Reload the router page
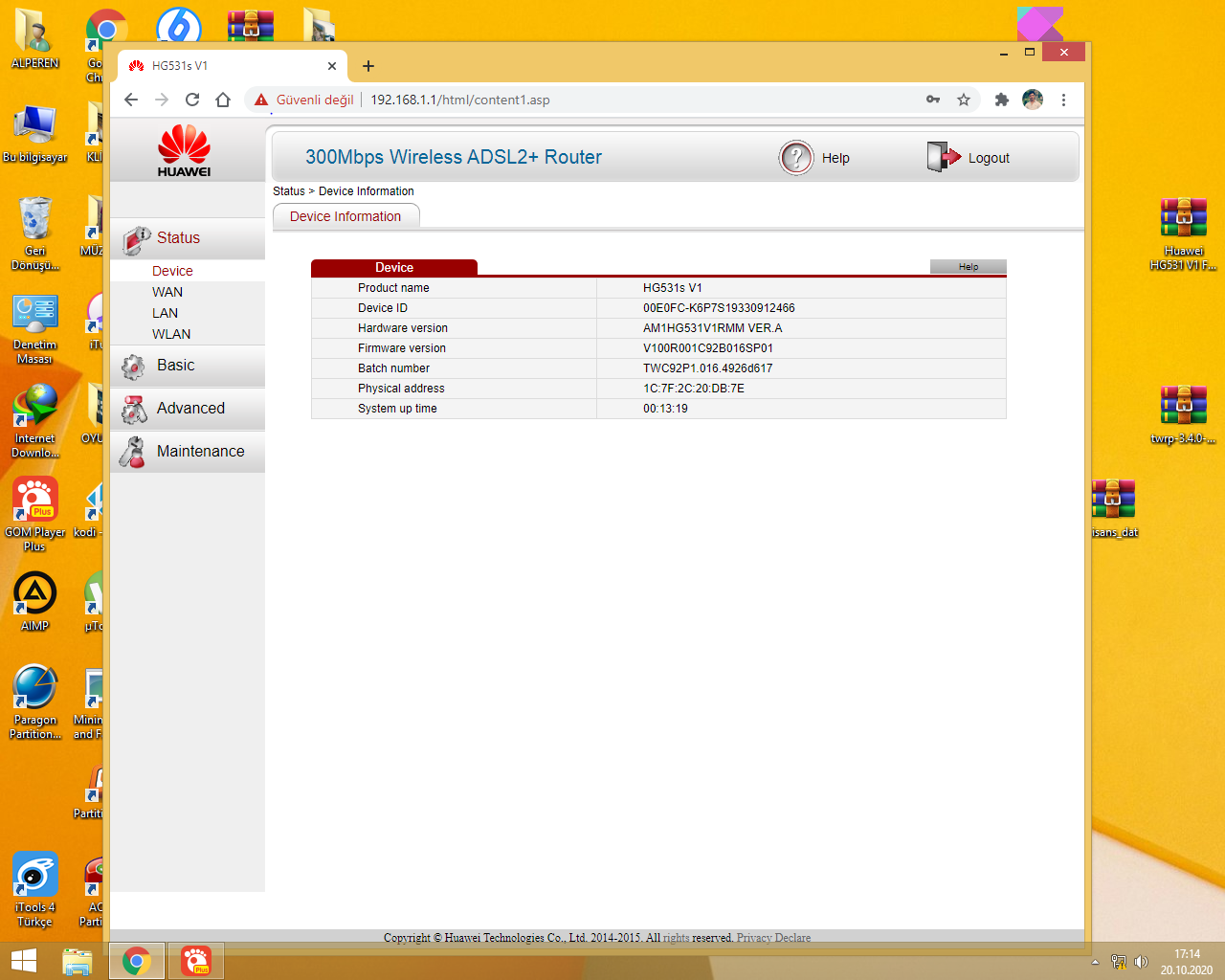Screen dimensions: 1225x980 [192, 100]
